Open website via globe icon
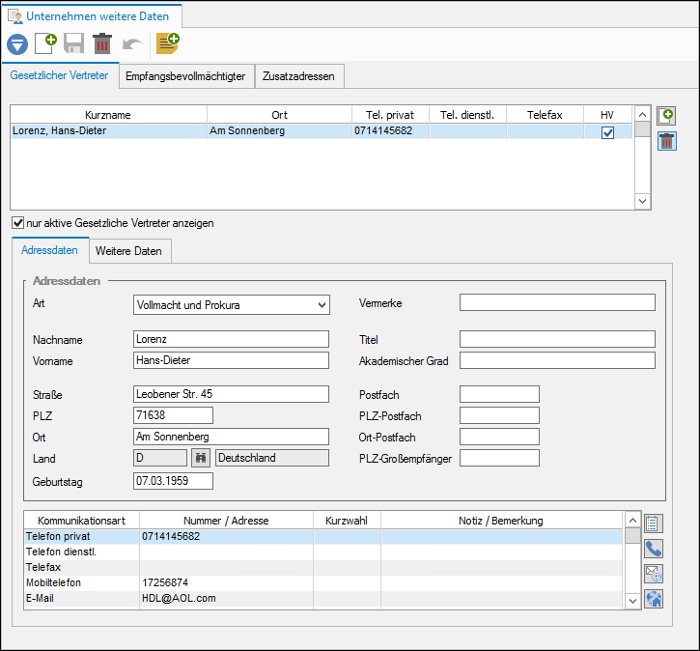 click(x=653, y=599)
